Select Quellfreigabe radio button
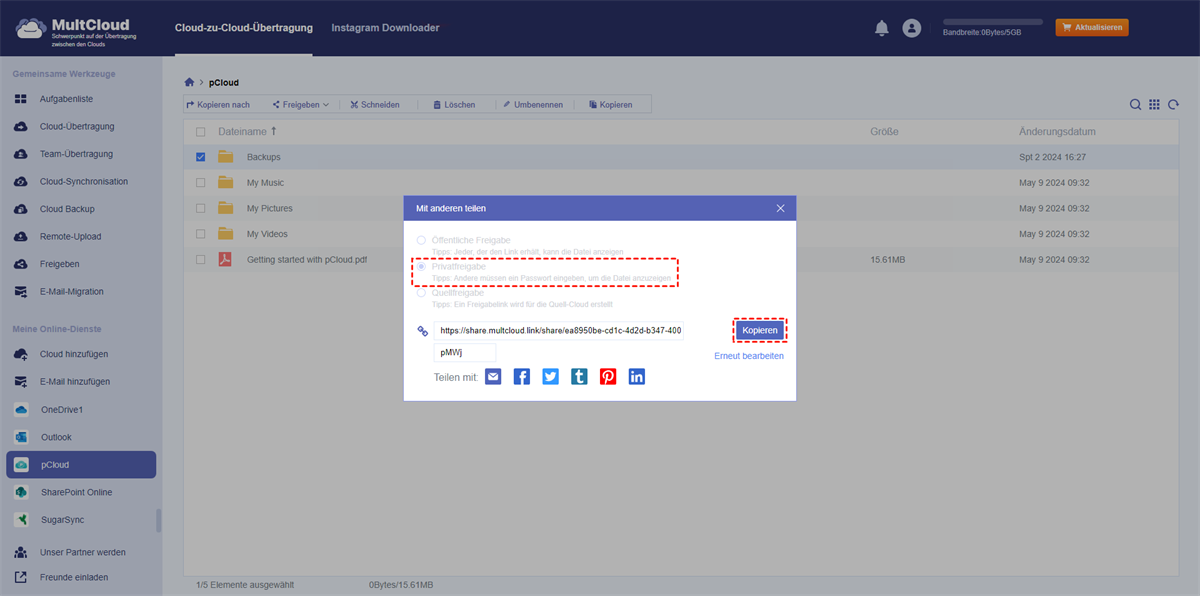Image resolution: width=1200 pixels, height=596 pixels. pos(421,293)
